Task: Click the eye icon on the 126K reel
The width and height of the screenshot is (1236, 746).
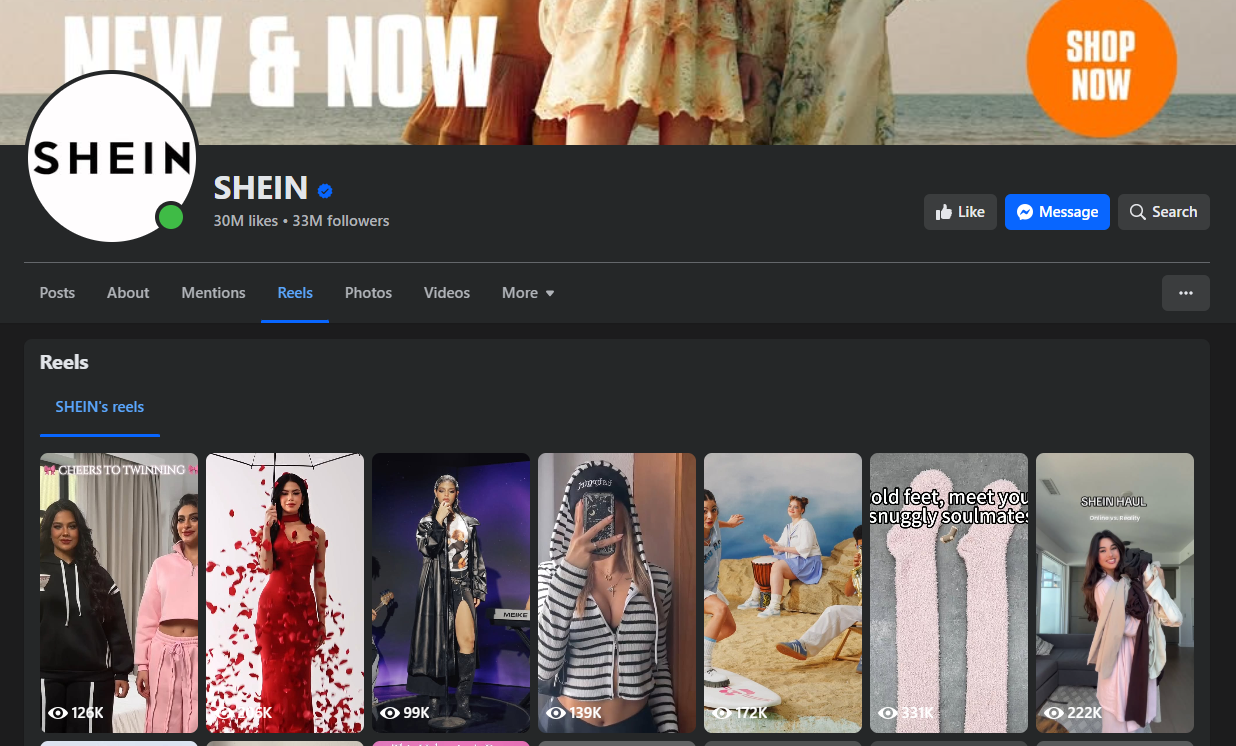Action: (x=57, y=713)
